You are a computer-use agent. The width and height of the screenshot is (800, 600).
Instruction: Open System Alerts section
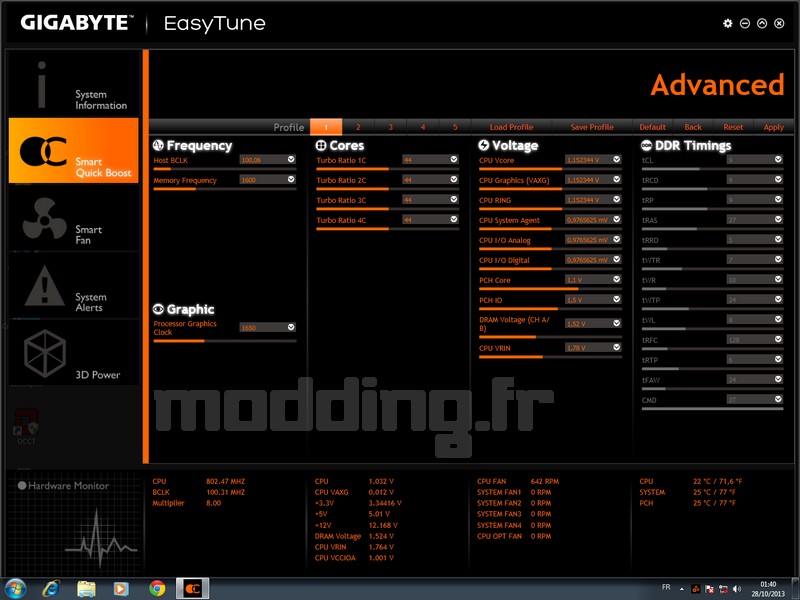point(73,286)
